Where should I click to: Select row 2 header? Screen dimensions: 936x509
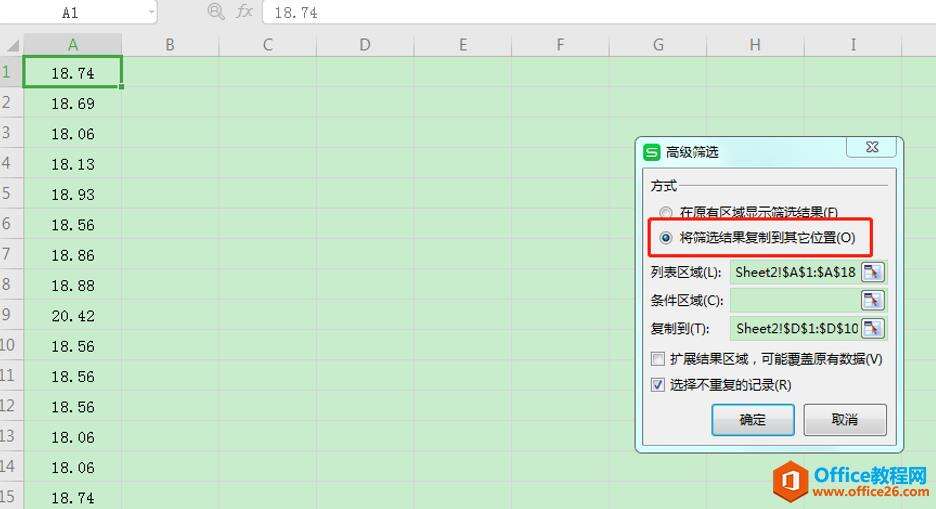11,103
